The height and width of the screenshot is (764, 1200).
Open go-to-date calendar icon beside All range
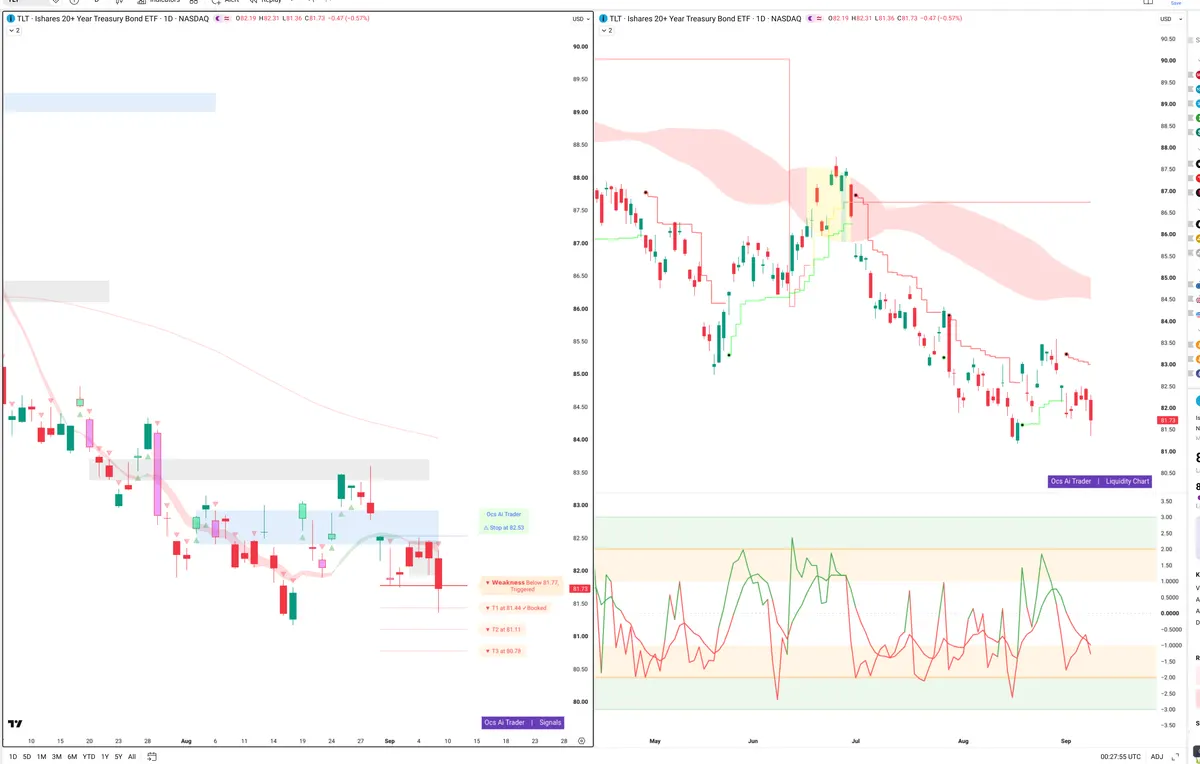(x=151, y=756)
